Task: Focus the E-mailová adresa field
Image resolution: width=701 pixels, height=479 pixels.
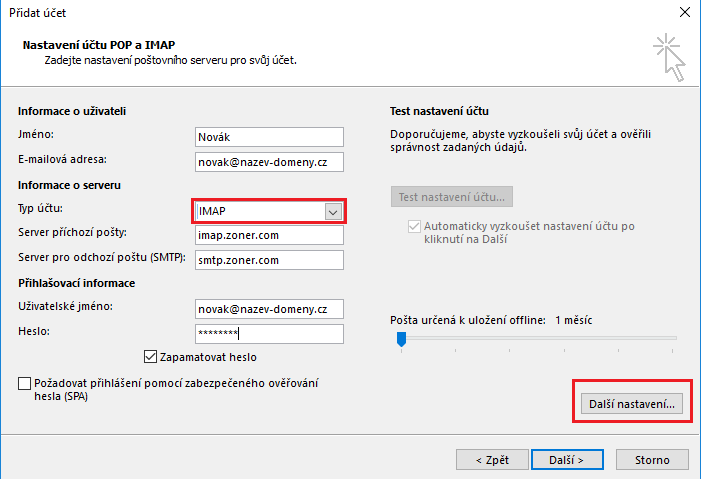Action: [x=269, y=160]
